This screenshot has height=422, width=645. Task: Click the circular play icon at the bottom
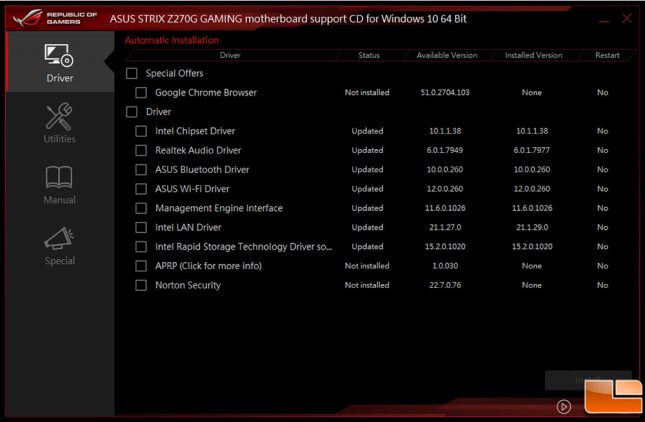tap(564, 407)
